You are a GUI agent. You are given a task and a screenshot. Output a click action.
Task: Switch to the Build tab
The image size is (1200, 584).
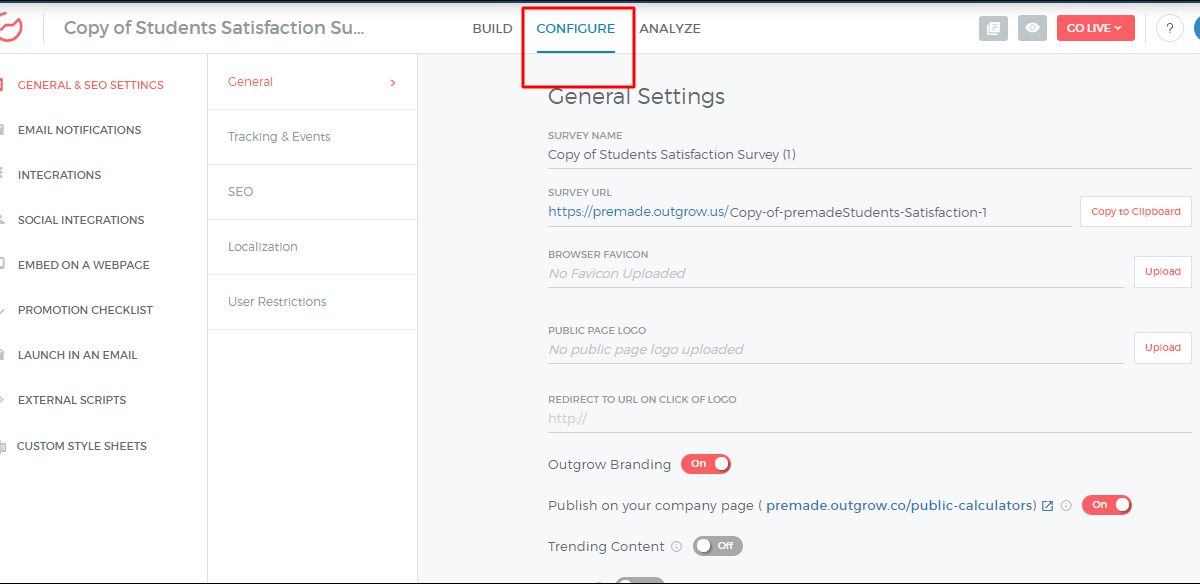[x=492, y=29]
